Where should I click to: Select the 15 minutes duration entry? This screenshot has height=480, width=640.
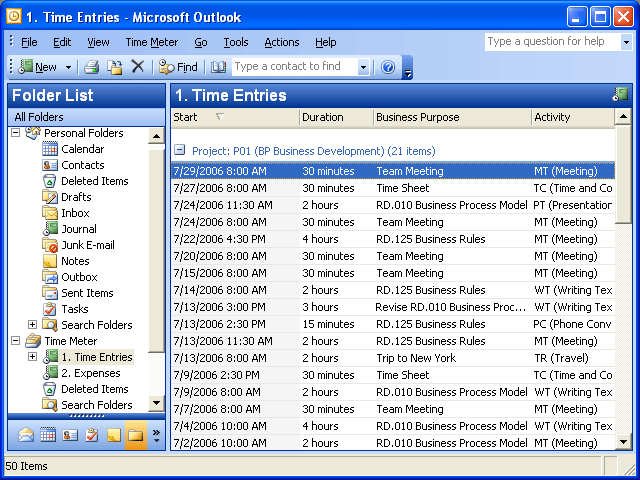[x=393, y=324]
